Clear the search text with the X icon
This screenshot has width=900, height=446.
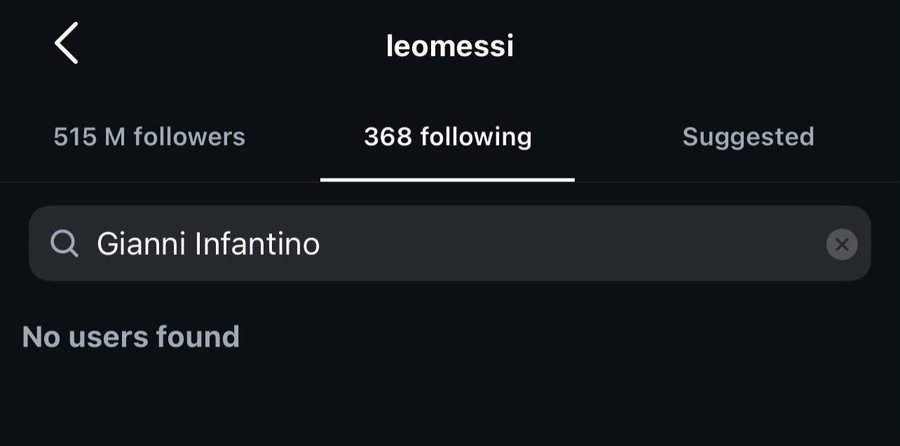[x=841, y=245]
